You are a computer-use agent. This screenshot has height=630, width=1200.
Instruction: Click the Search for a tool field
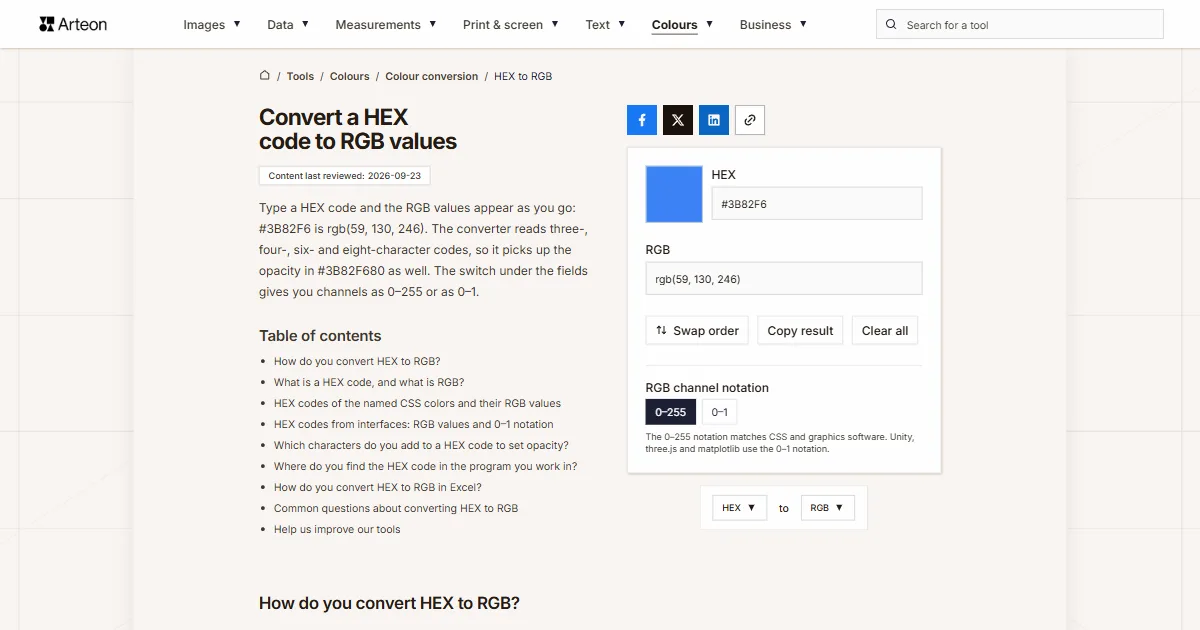coord(1020,25)
